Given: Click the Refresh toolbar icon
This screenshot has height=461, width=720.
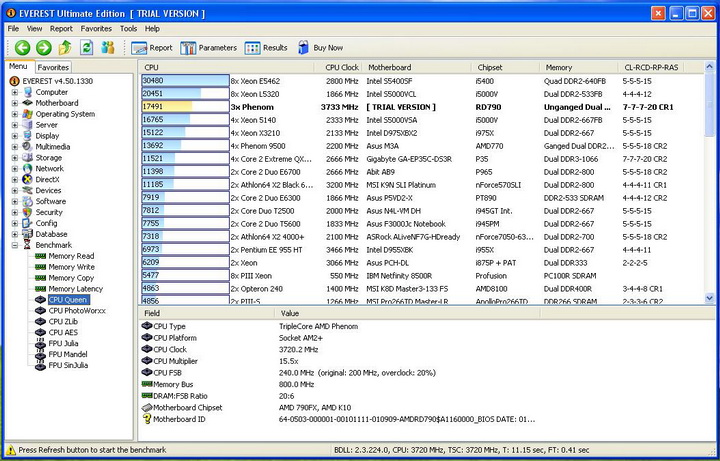Looking at the screenshot, I should tap(86, 47).
